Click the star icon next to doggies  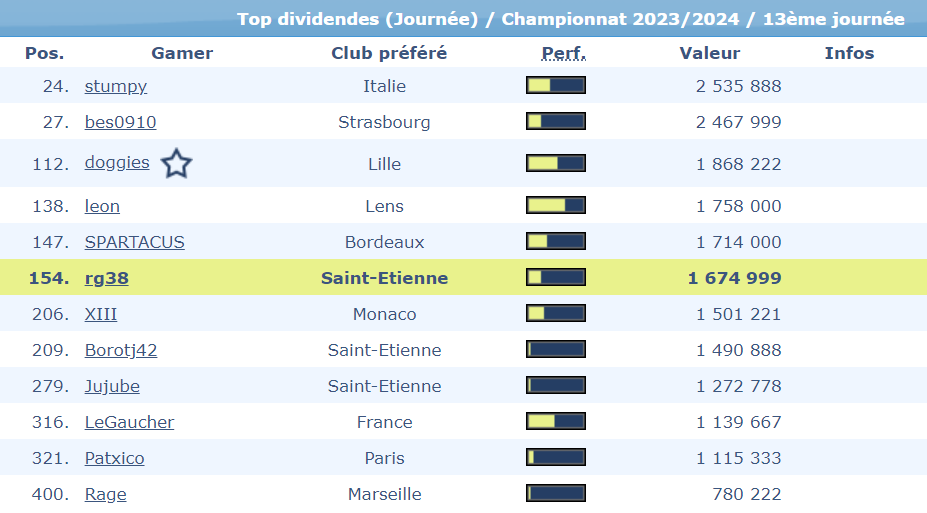coord(176,163)
